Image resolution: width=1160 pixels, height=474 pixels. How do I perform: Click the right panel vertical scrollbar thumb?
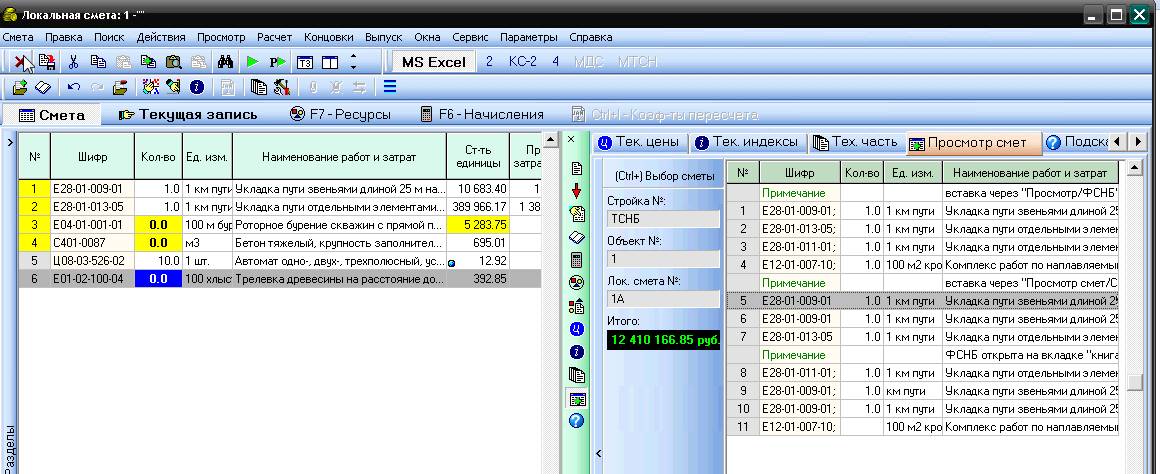[x=1134, y=382]
